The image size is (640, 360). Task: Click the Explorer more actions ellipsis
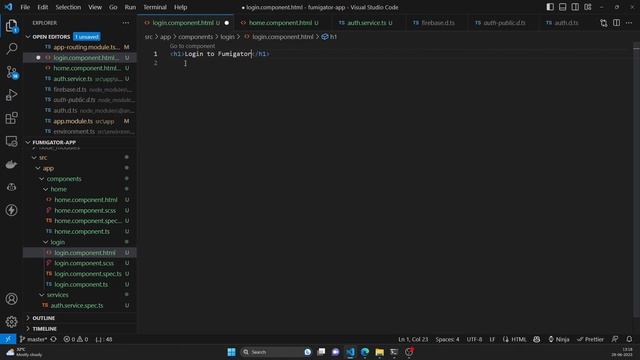click(126, 23)
